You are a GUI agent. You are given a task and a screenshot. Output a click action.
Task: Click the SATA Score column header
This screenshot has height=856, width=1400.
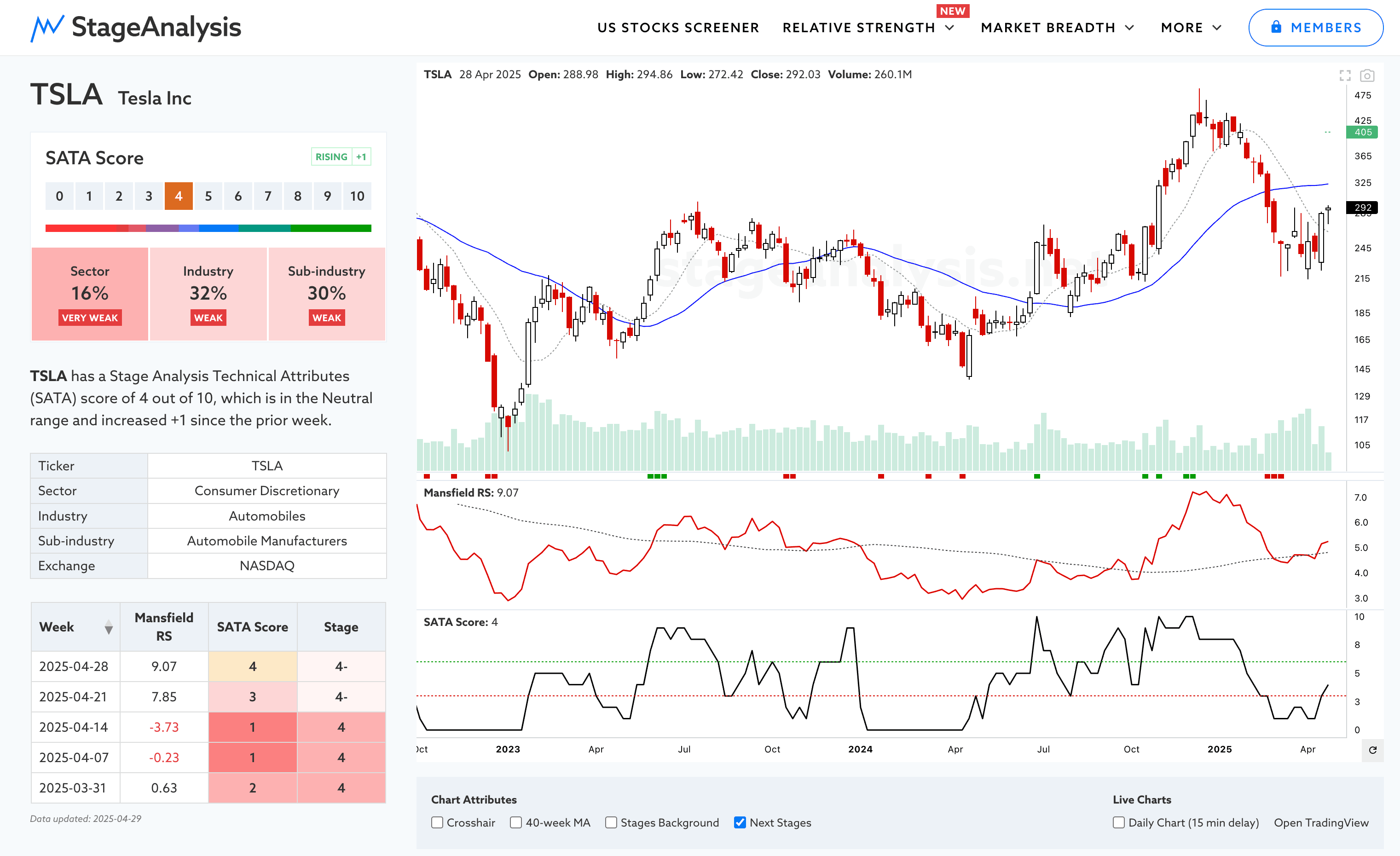pyautogui.click(x=252, y=626)
